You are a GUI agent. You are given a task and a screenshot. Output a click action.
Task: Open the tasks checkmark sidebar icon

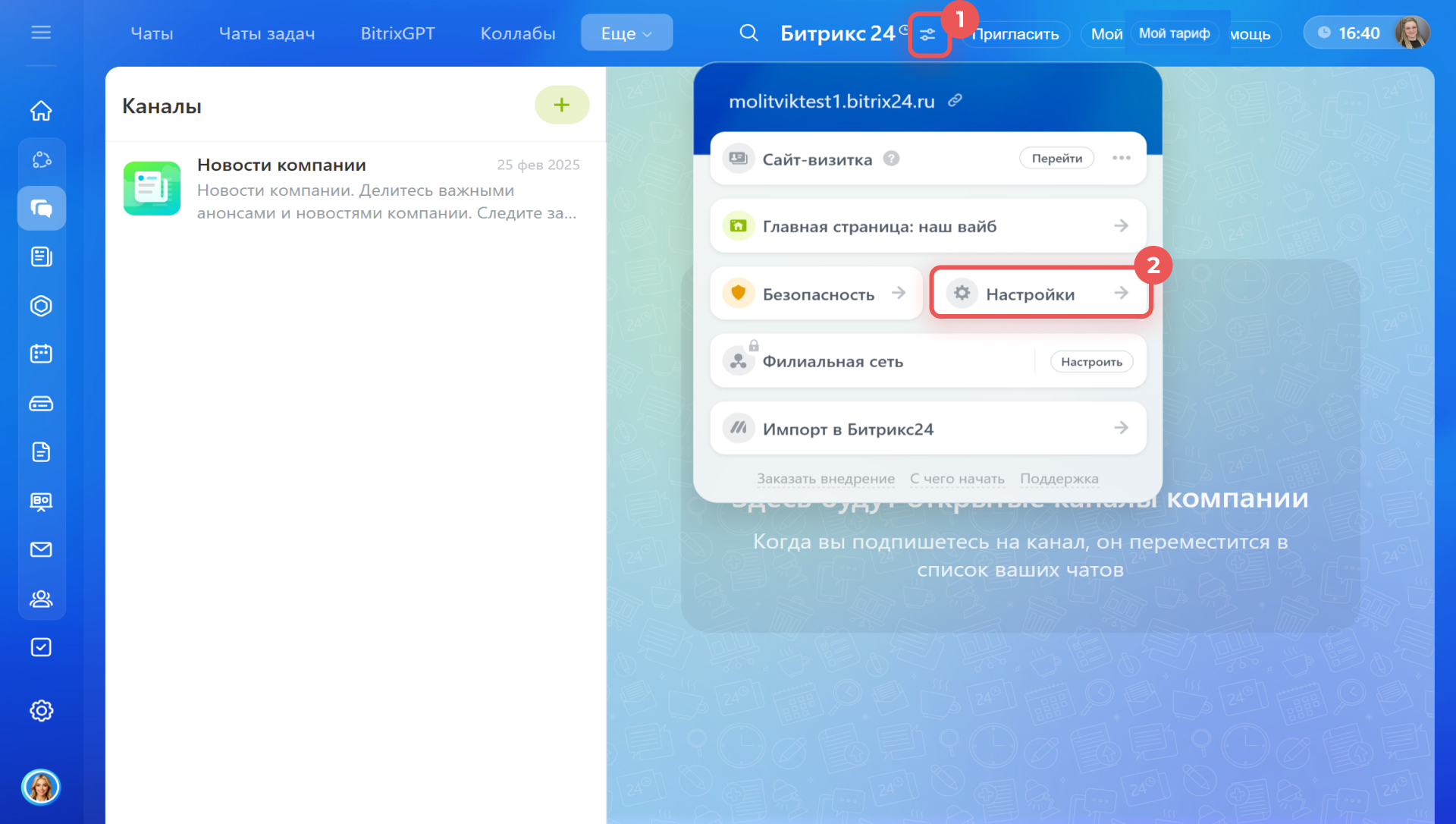pos(41,647)
